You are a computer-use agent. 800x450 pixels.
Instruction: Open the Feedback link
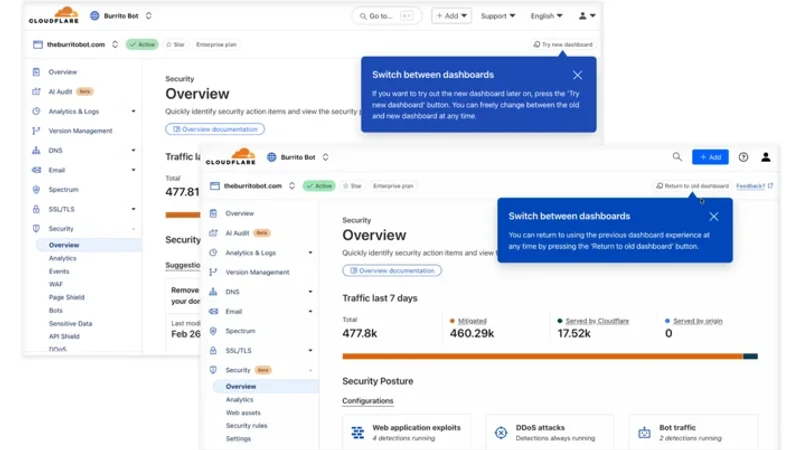pos(754,186)
